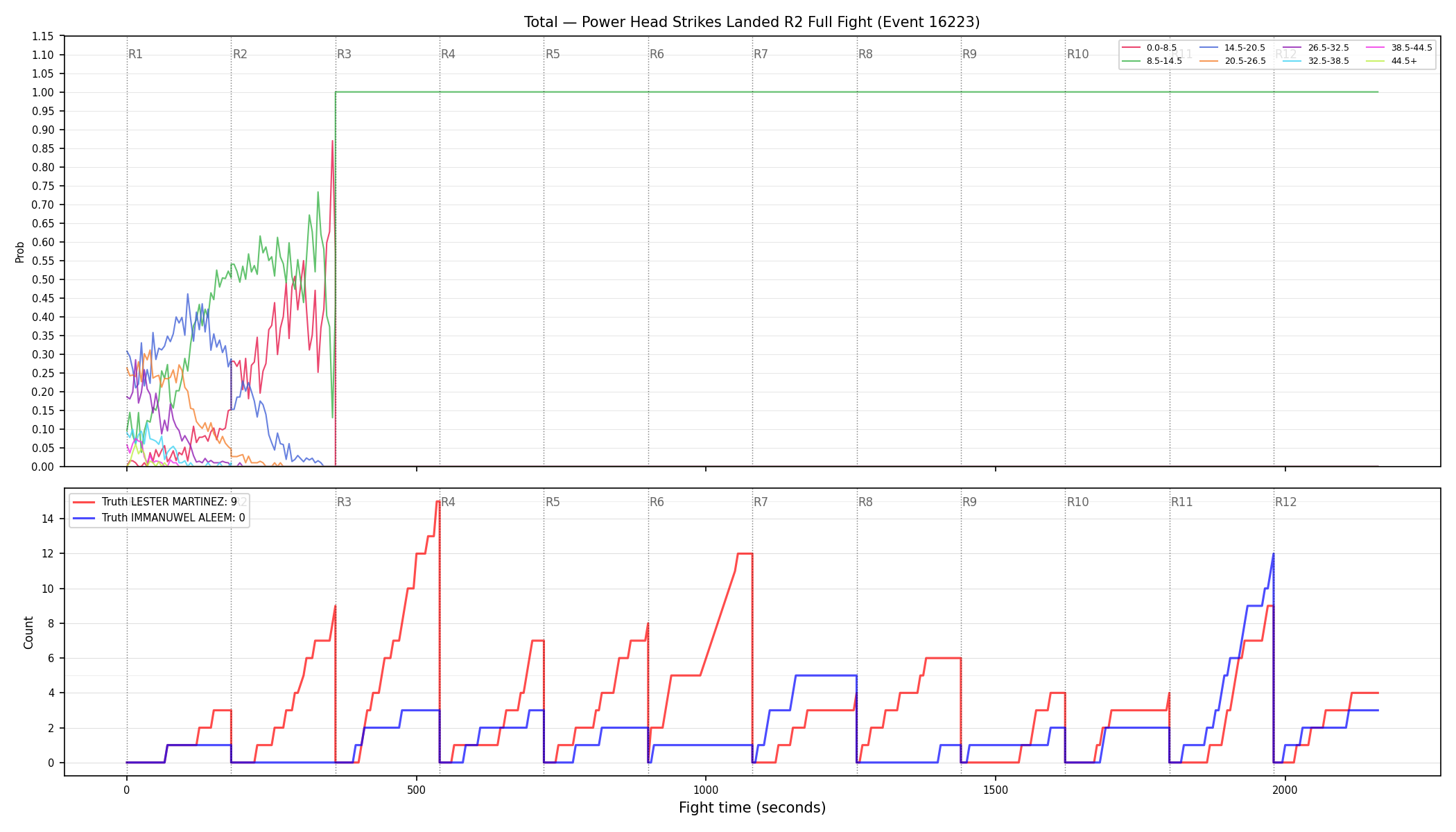1456x832 pixels.
Task: Click the R12 label in the bottom chart
Action: 1286,502
